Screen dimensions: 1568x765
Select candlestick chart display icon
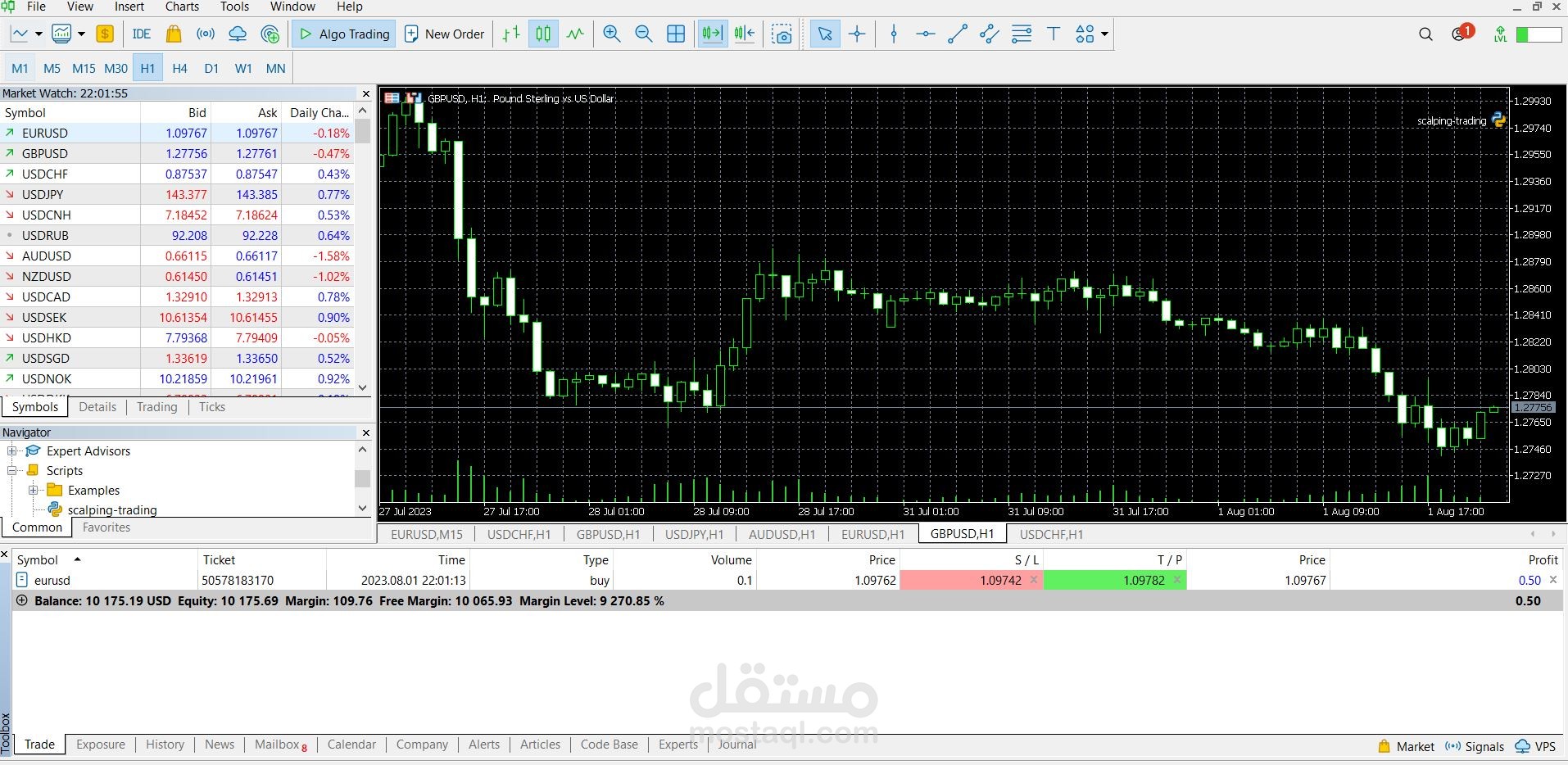[543, 34]
